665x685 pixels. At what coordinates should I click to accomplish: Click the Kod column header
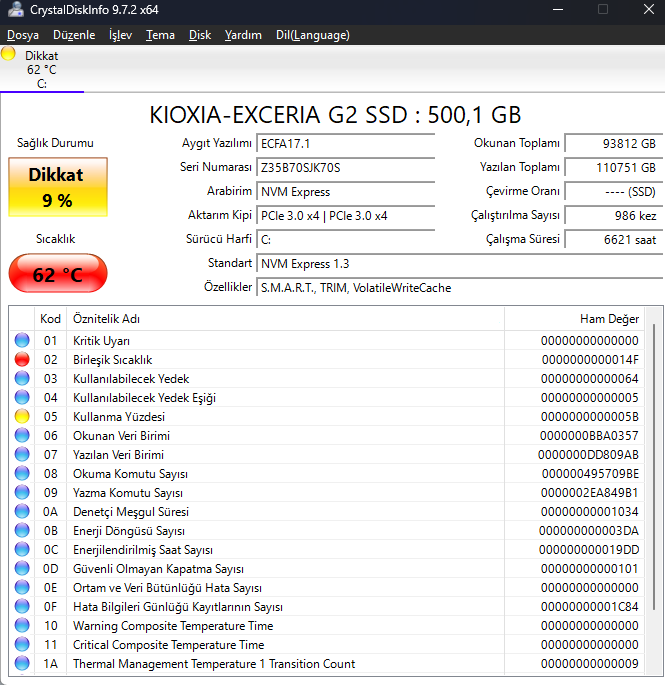click(x=50, y=319)
